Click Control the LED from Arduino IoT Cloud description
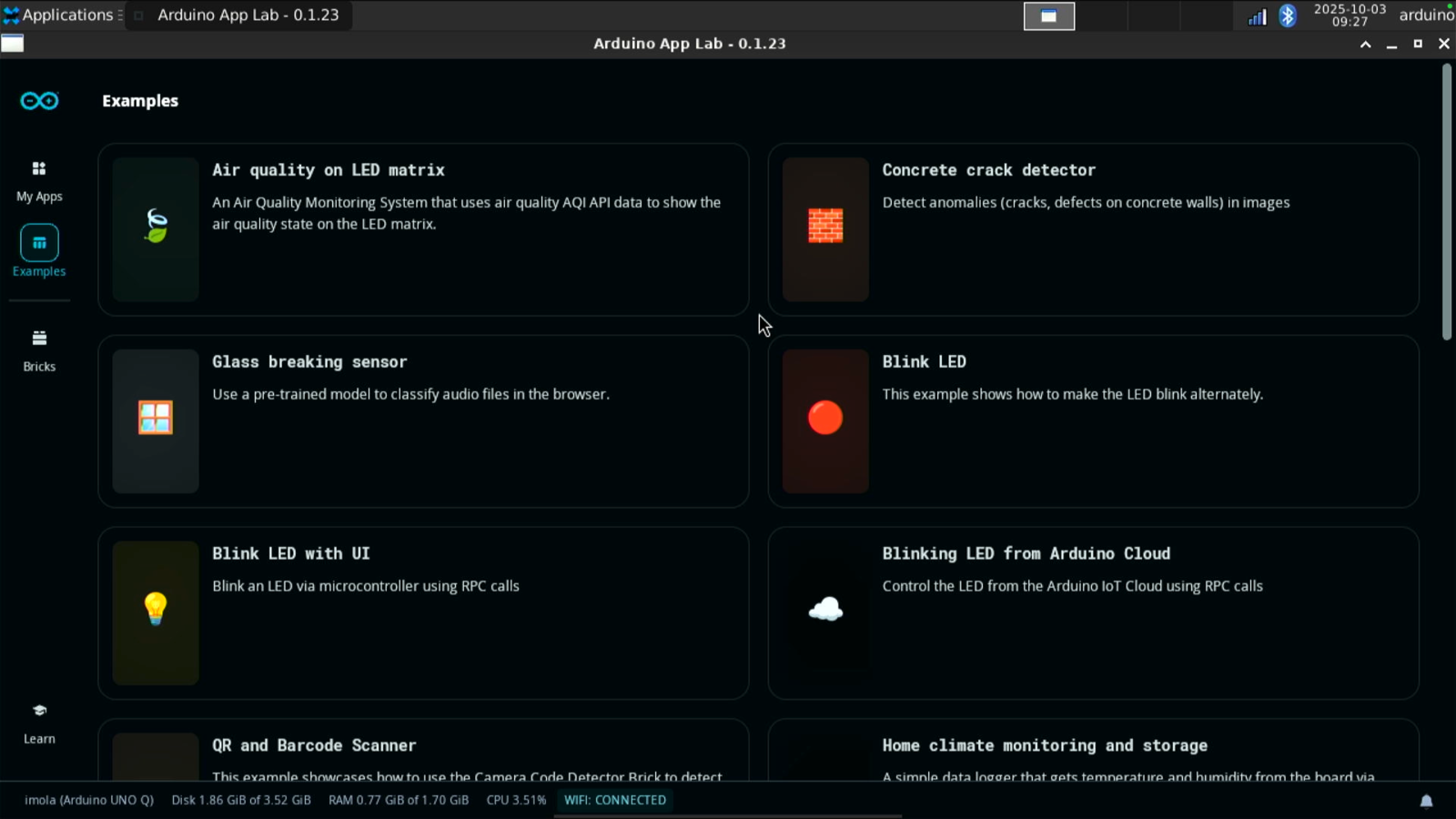Screen dimensions: 1456x819 click(1072, 586)
